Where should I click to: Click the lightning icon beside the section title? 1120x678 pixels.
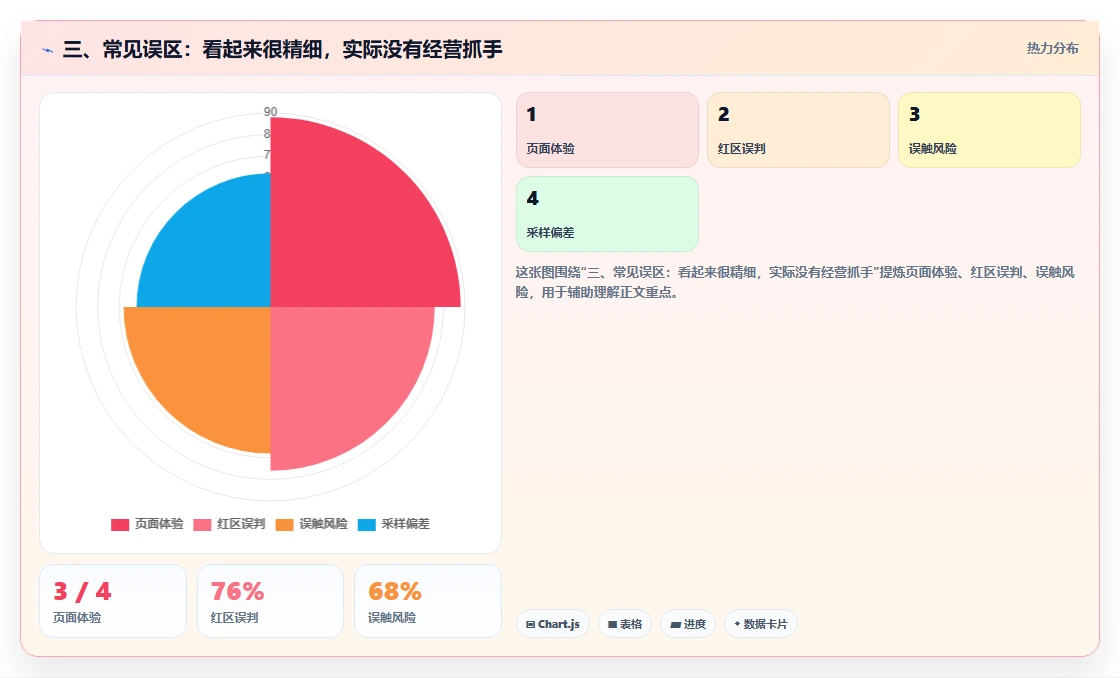(48, 50)
